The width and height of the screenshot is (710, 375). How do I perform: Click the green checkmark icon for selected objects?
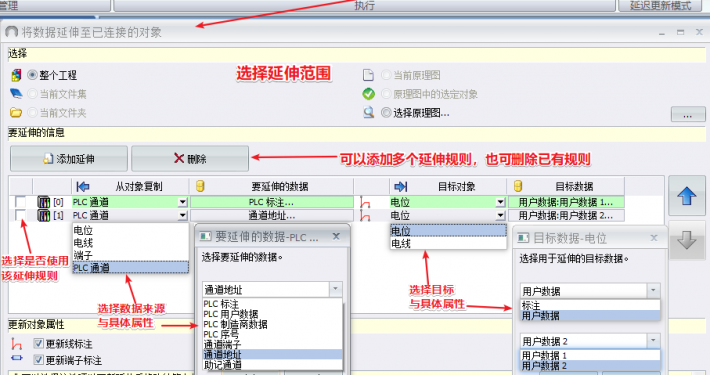369,94
